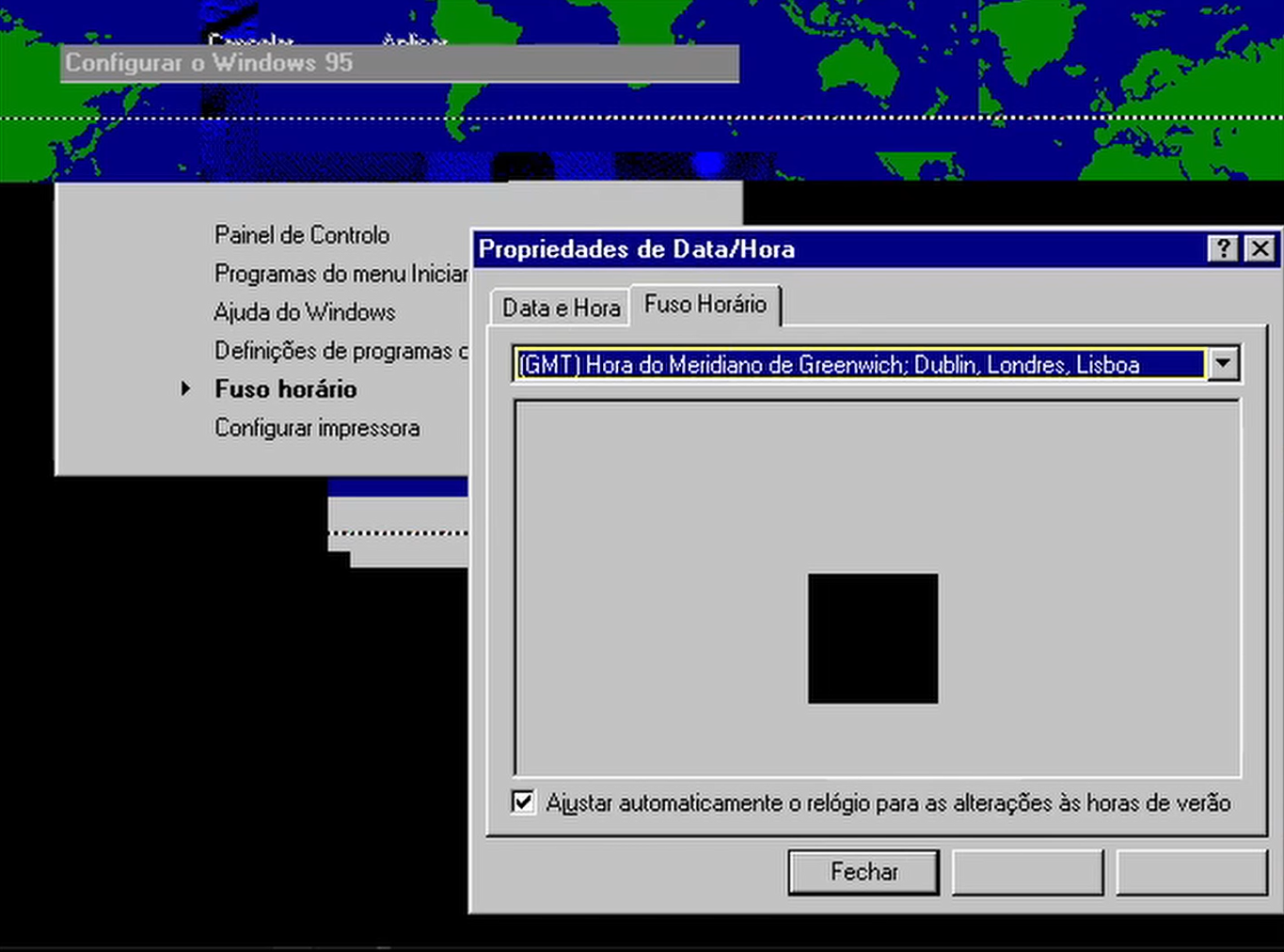This screenshot has height=952, width=1284.
Task: Select the Fuso horário setup item
Action: 286,389
